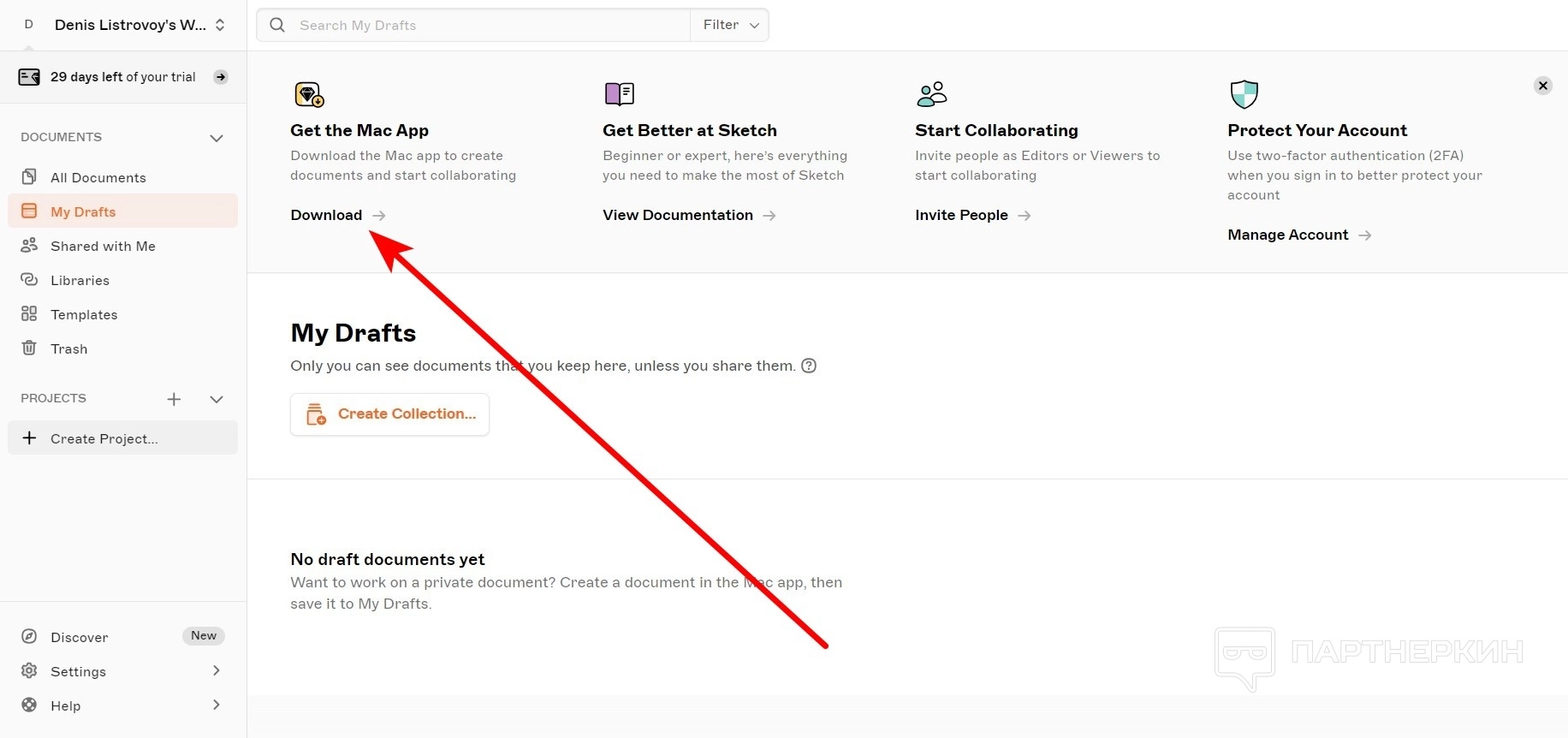The image size is (1568, 738).
Task: Click the Start Collaborating heading
Action: point(996,130)
